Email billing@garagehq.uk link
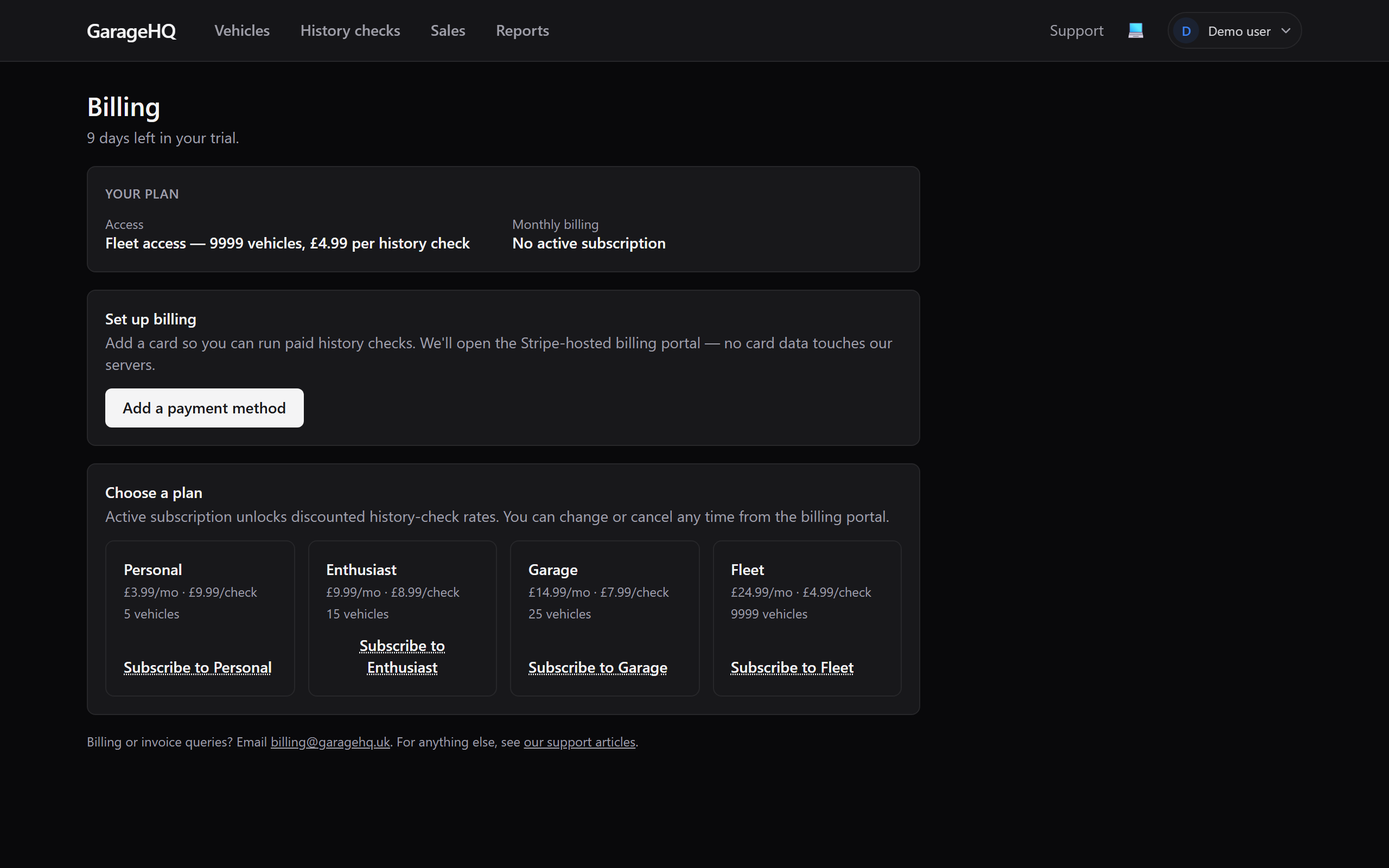Screen dimensions: 1389x868 click(330, 742)
